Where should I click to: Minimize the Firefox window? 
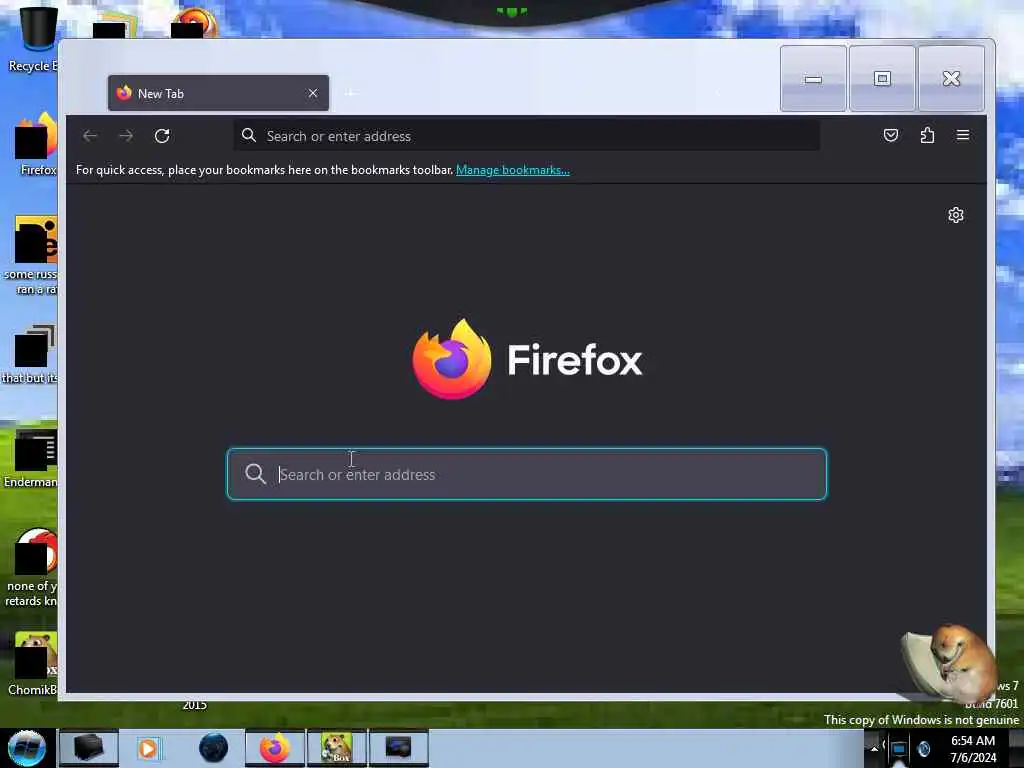click(x=813, y=79)
